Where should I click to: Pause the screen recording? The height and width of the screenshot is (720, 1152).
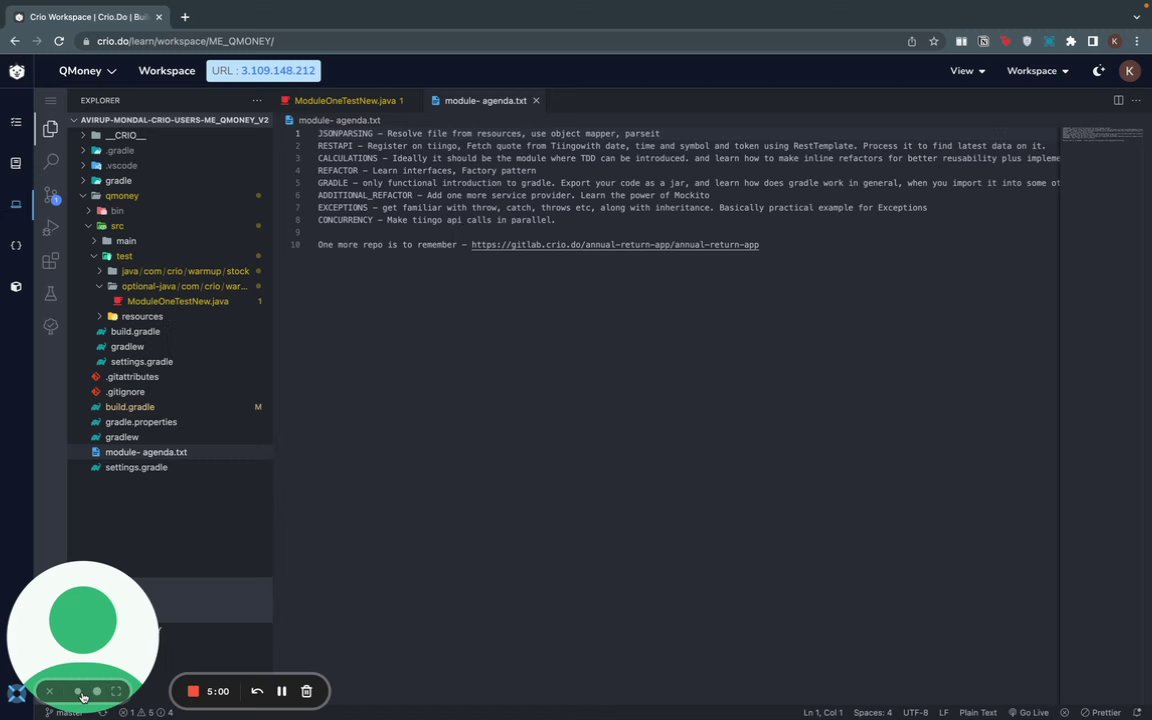pos(281,691)
